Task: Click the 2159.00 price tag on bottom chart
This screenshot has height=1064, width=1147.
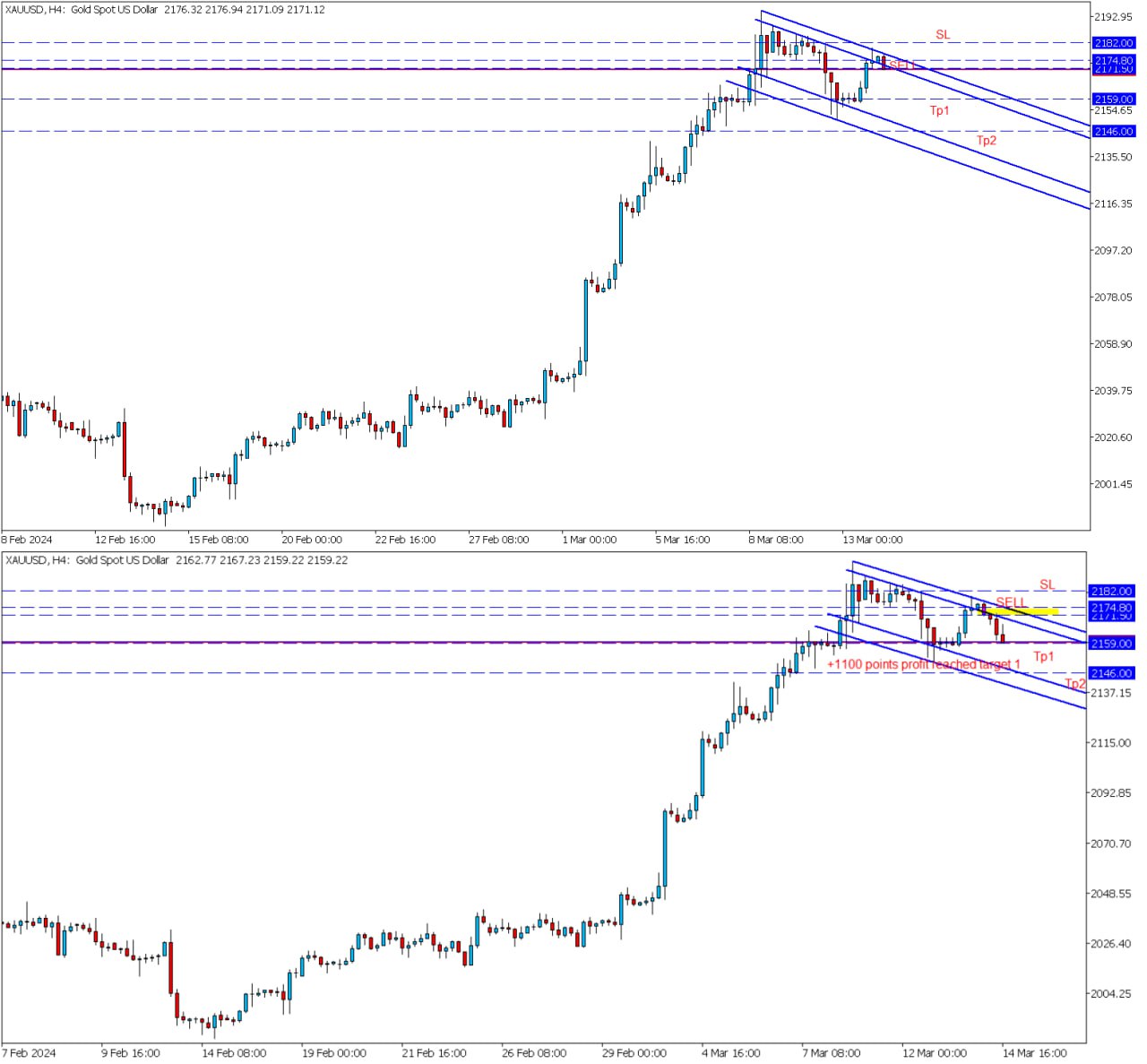Action: pos(1111,644)
